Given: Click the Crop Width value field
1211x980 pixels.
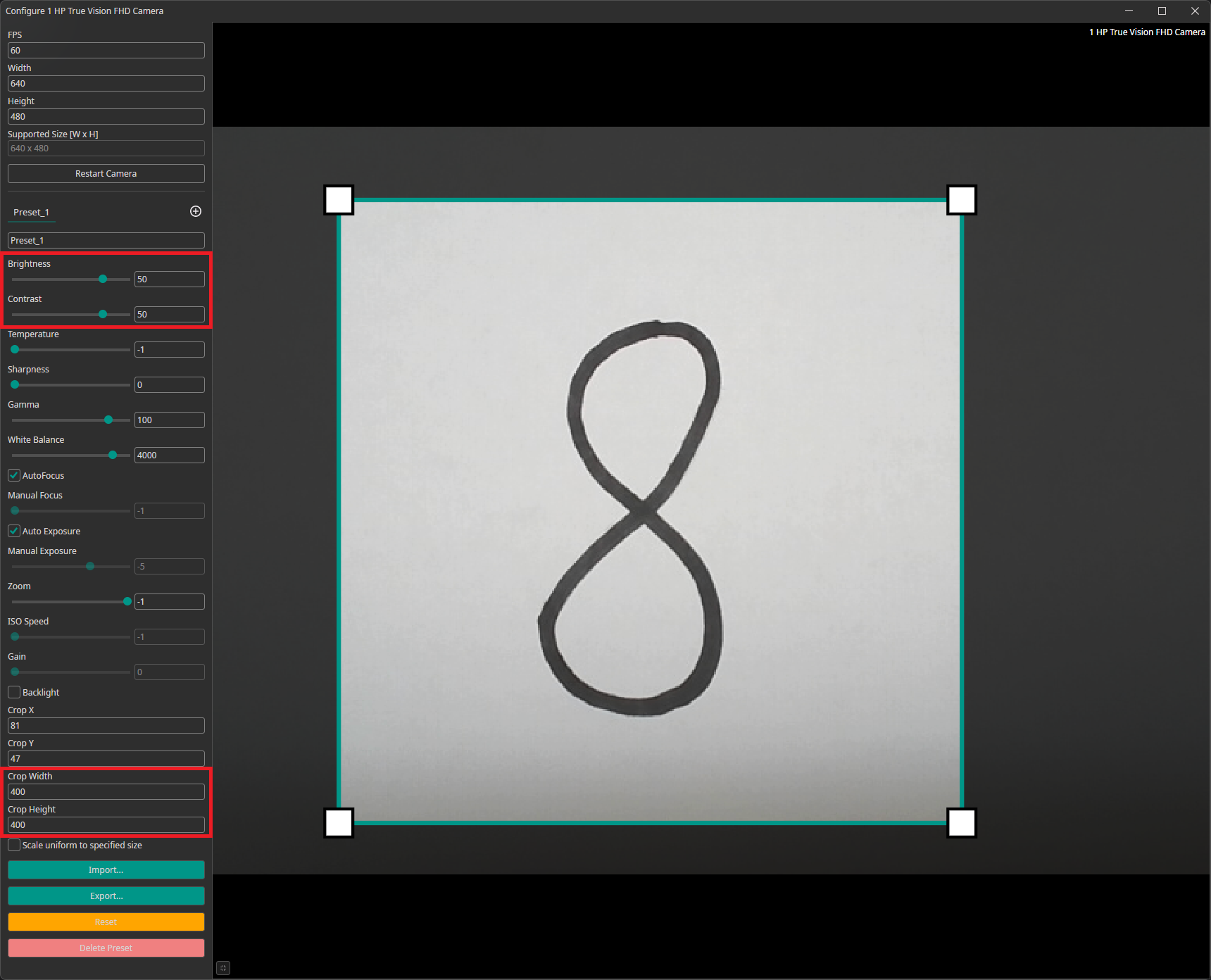Looking at the screenshot, I should tap(106, 791).
